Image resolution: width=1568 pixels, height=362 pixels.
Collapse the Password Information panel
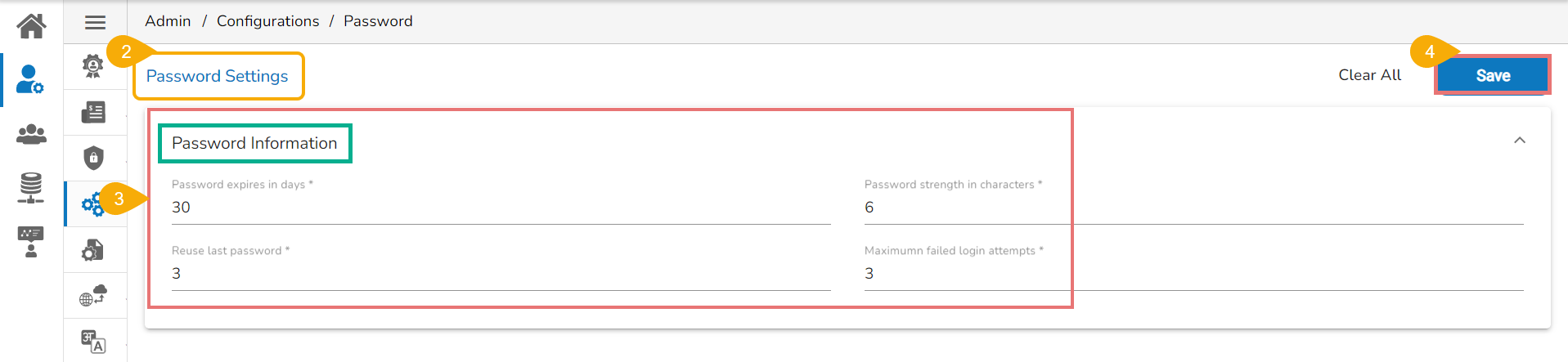click(1519, 141)
